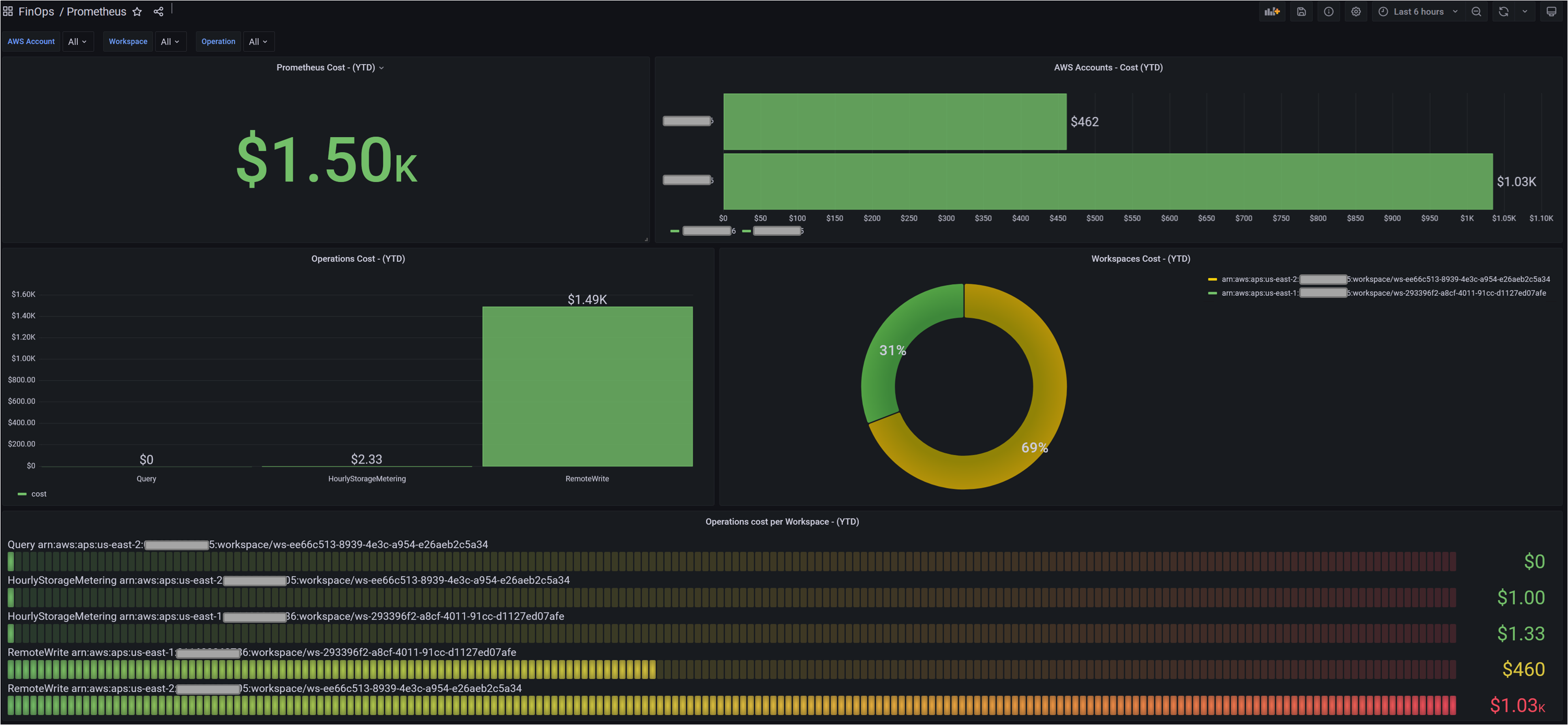Click the $462 account bar
The width and height of the screenshot is (1568, 725).
click(895, 122)
